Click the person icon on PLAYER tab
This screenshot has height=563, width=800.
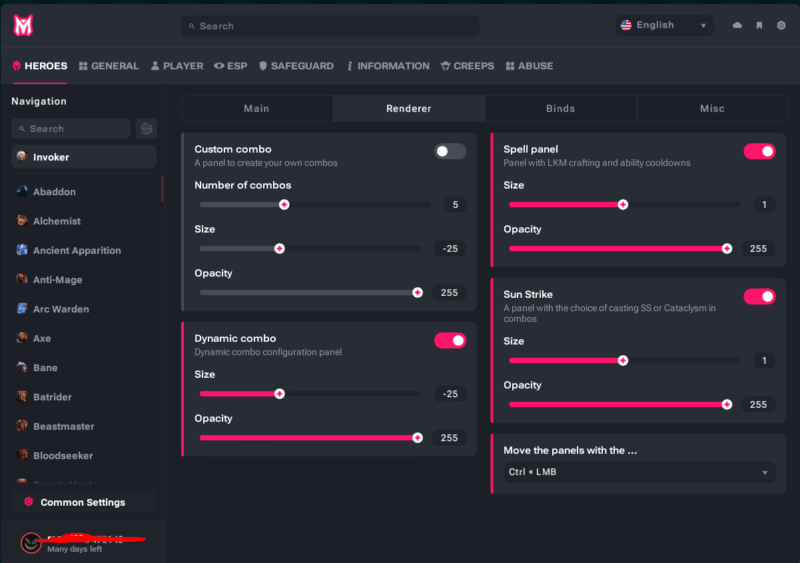(155, 66)
